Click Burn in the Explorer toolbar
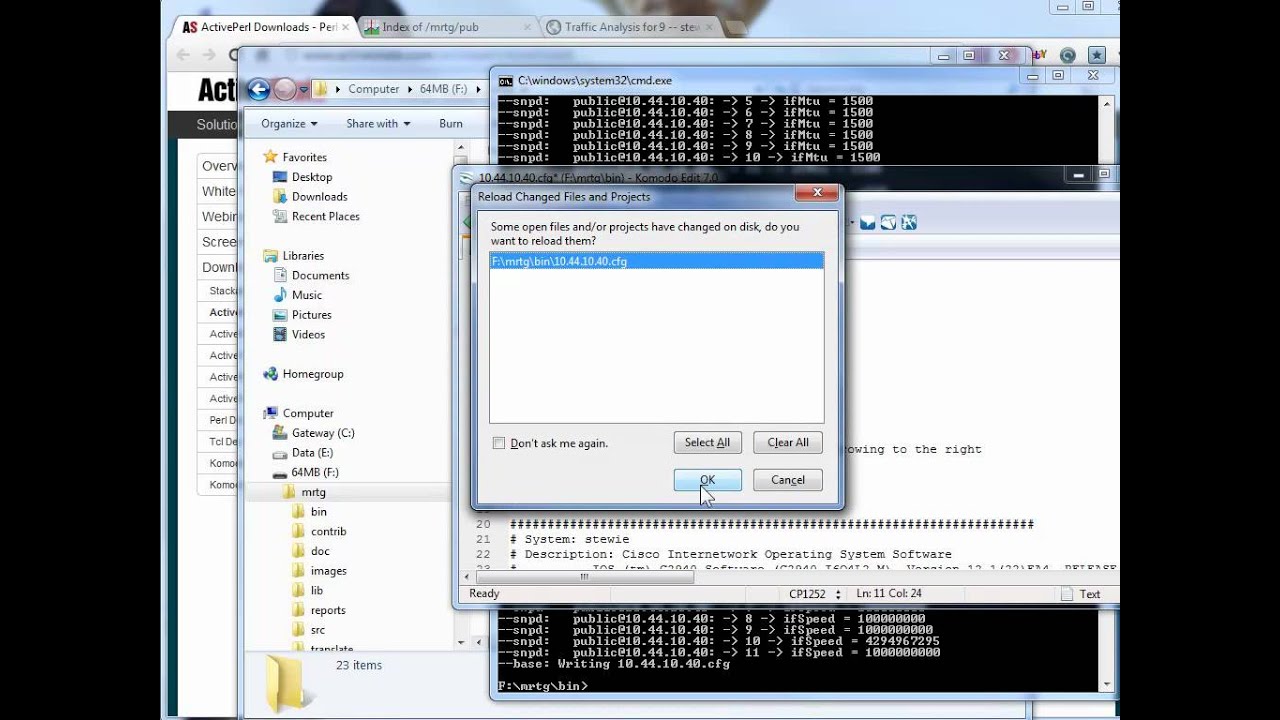1280x720 pixels. point(450,123)
